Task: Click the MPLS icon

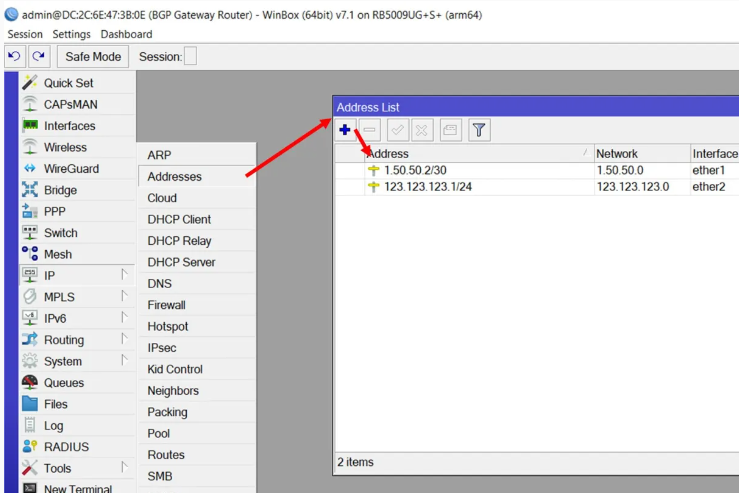Action: [x=30, y=296]
